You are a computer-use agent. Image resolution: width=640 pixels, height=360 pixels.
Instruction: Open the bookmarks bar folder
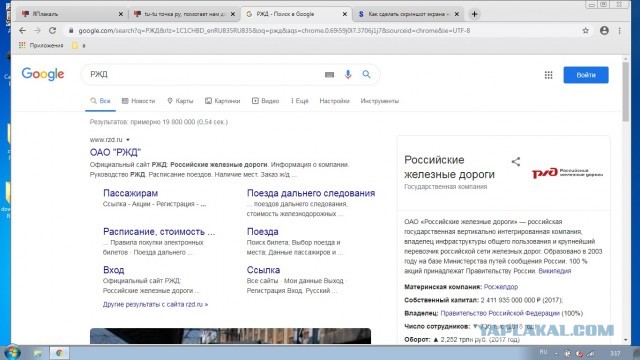pyautogui.click(x=78, y=45)
